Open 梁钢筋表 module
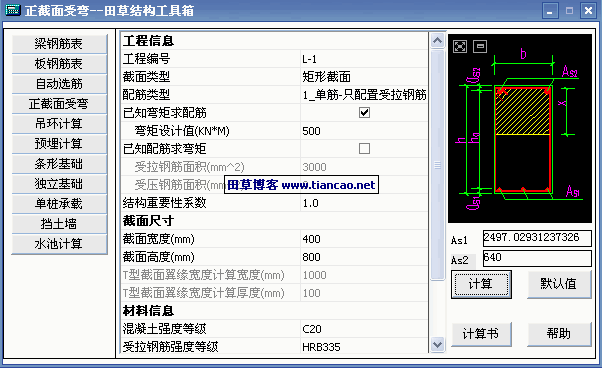The image size is (602, 368). (59, 44)
